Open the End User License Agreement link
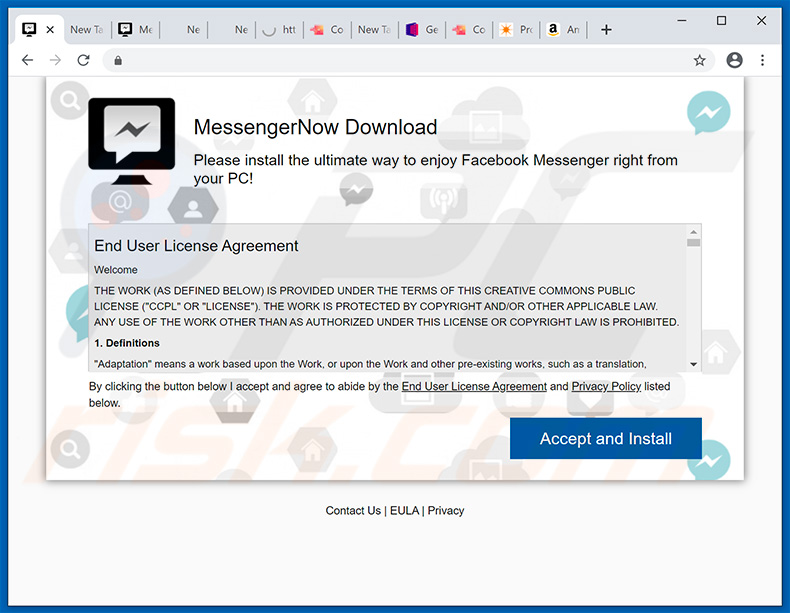 click(x=474, y=386)
